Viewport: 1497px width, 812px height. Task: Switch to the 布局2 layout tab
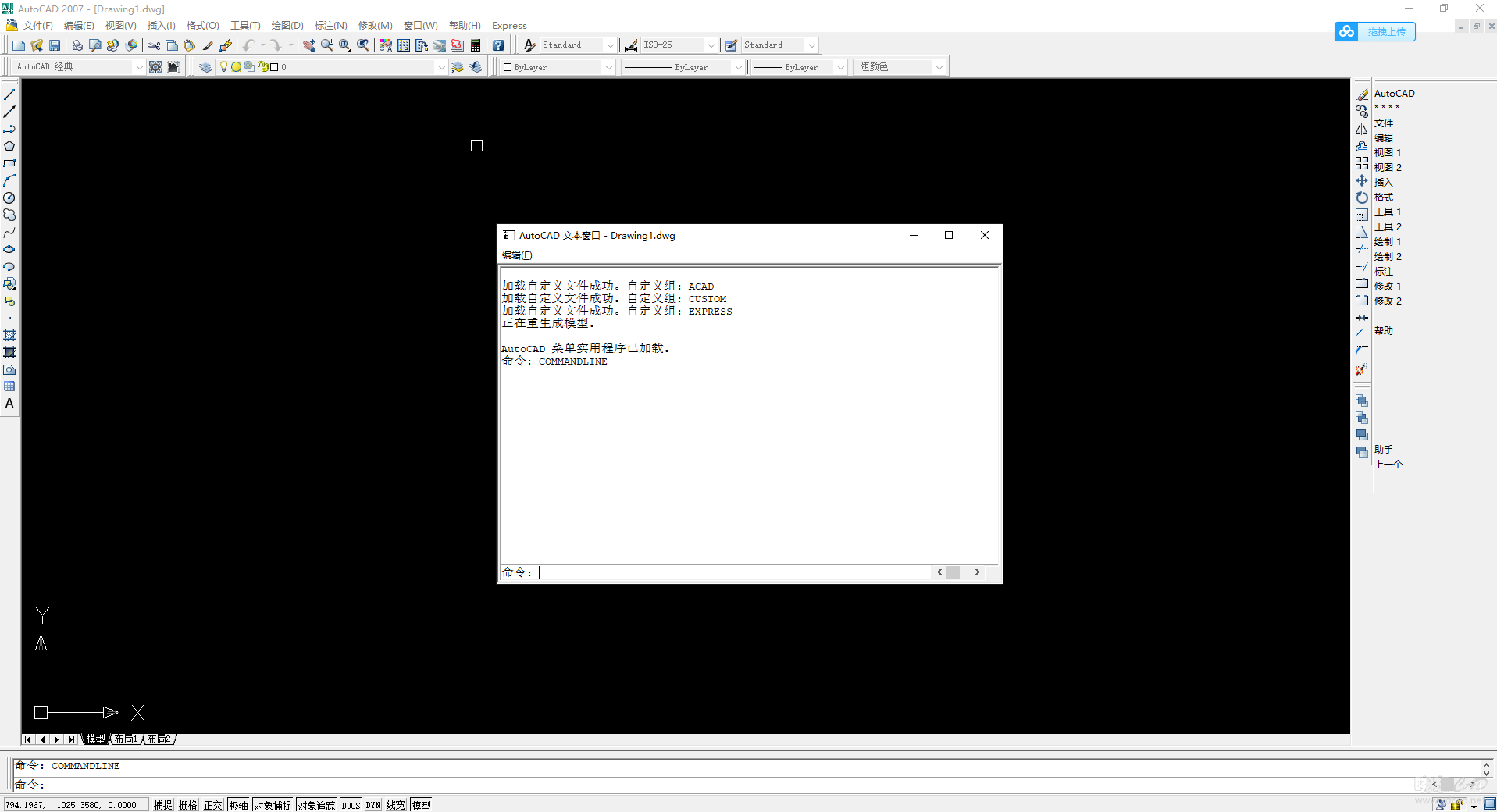pos(159,739)
